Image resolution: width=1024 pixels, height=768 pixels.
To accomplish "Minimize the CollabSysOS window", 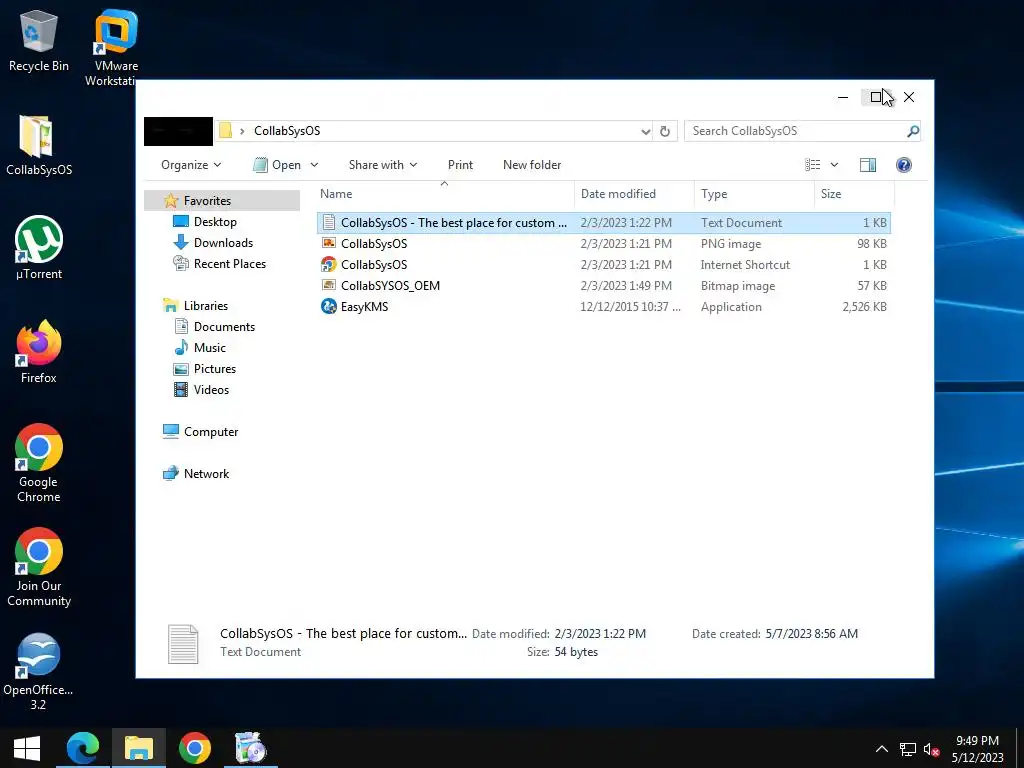I will pos(843,97).
